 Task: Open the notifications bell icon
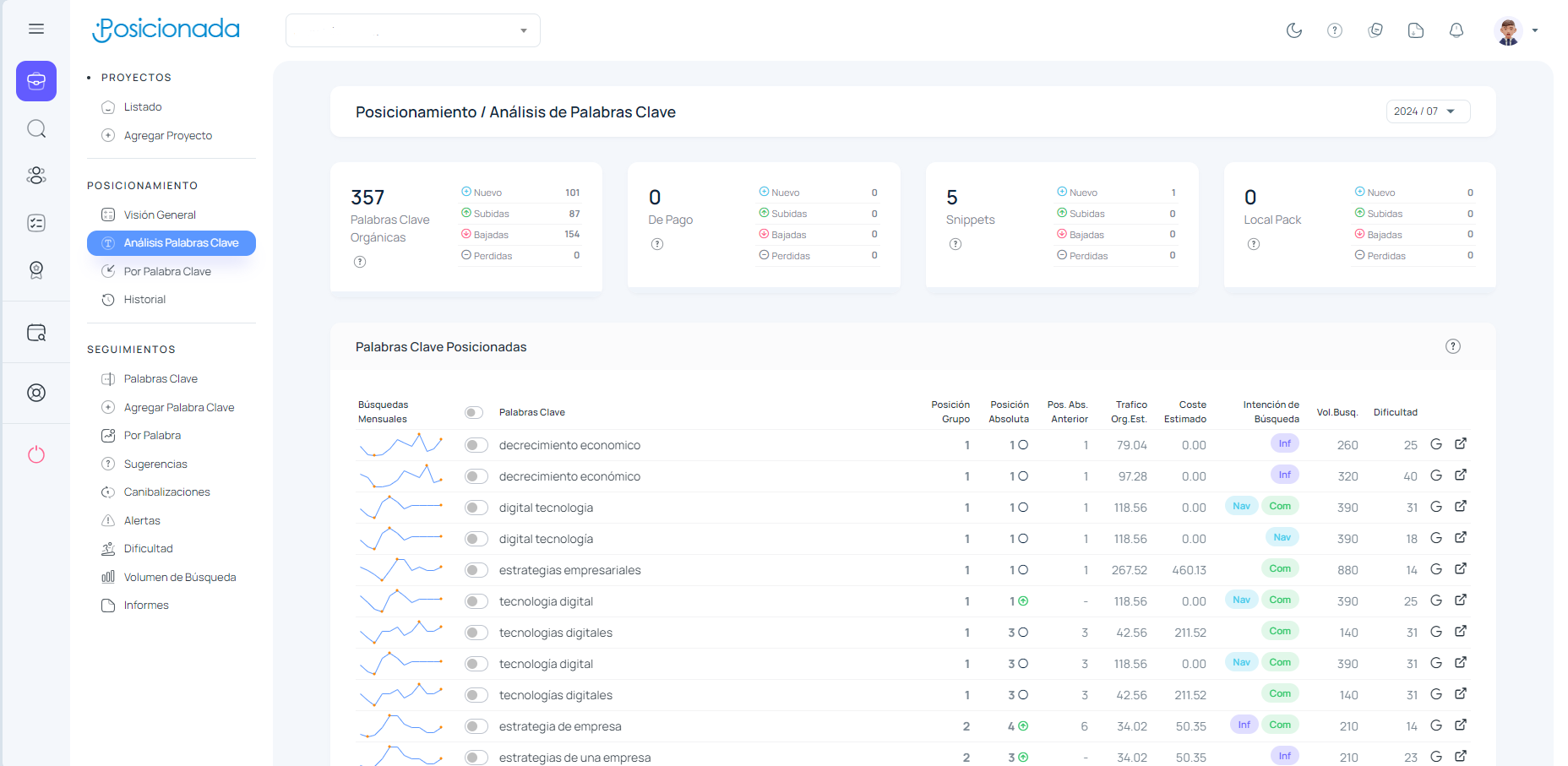point(1456,30)
